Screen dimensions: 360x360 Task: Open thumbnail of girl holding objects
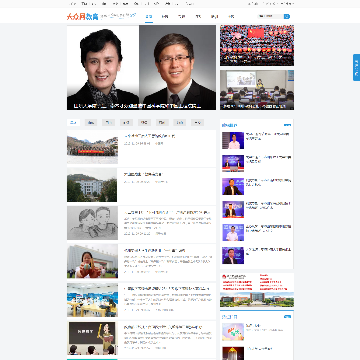(x=92, y=261)
